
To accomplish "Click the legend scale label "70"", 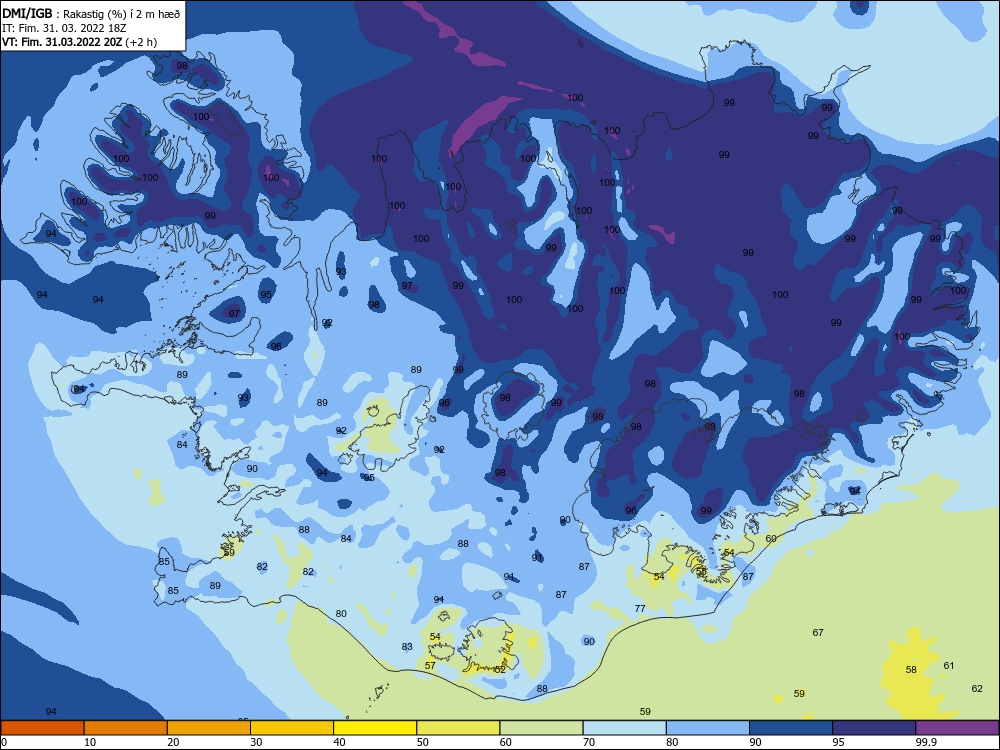I will pos(589,742).
